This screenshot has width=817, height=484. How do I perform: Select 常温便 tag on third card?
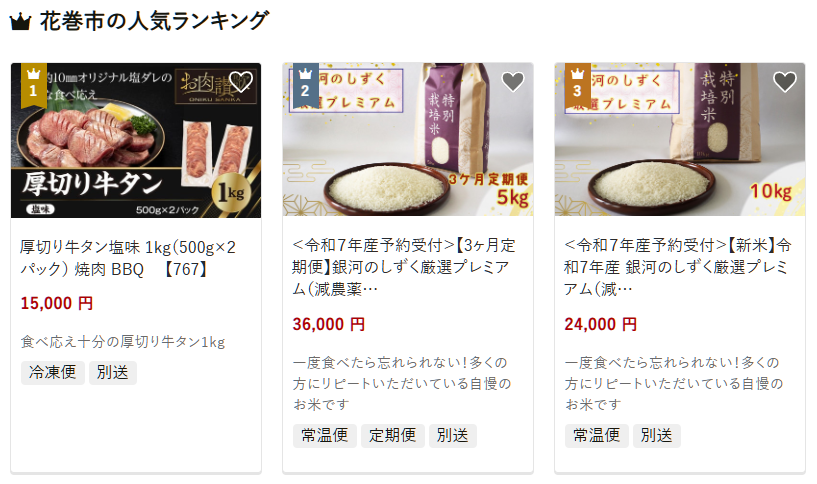(597, 436)
